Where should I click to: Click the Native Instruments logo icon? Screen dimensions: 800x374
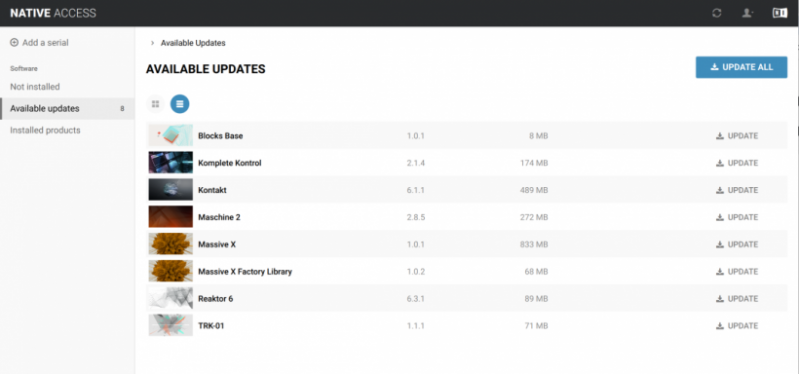point(780,13)
